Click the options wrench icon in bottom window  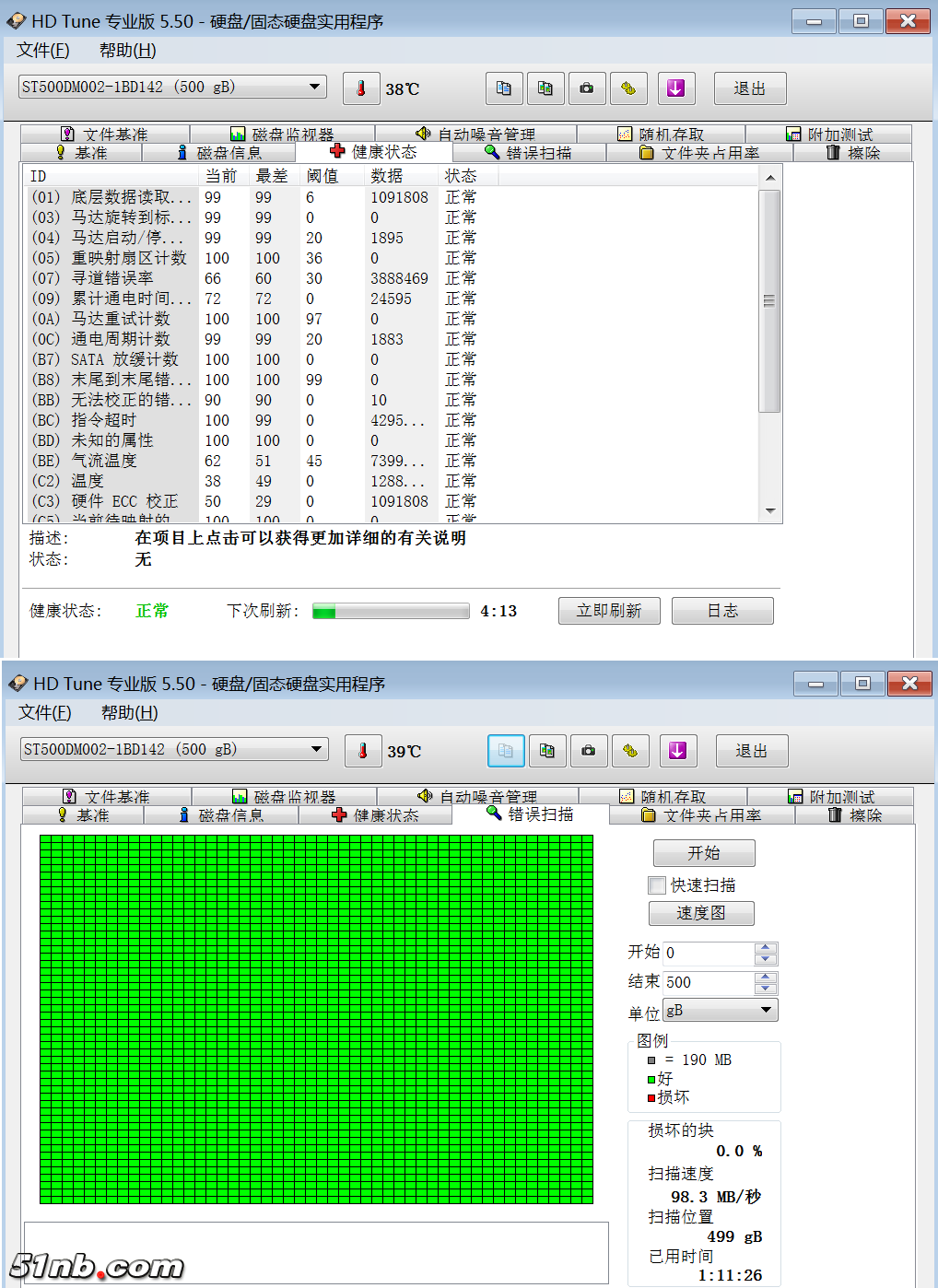pos(630,751)
